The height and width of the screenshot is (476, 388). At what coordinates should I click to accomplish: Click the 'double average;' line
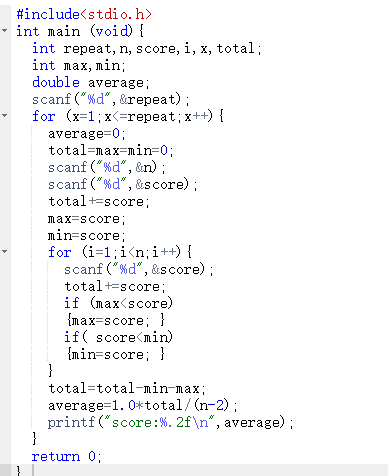coord(91,83)
